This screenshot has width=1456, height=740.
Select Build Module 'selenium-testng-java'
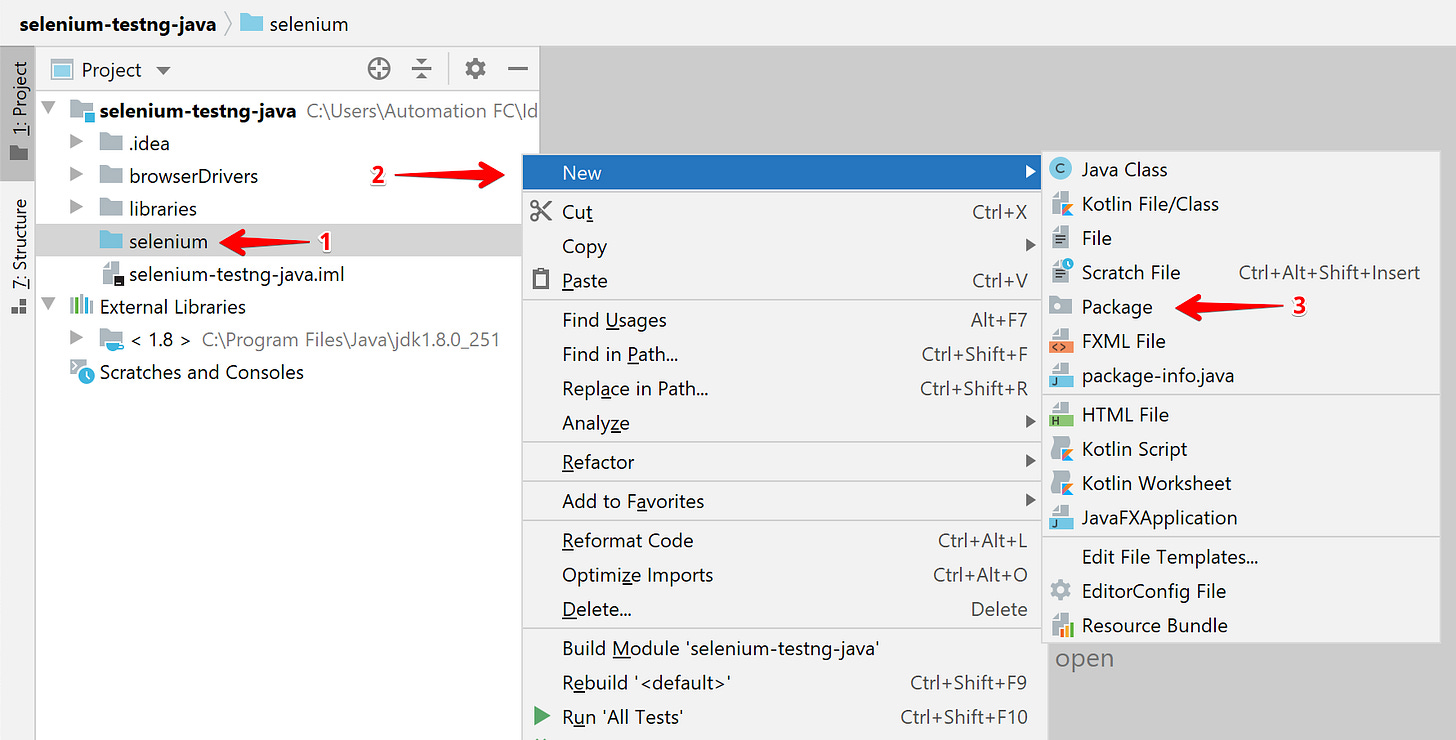click(783, 648)
